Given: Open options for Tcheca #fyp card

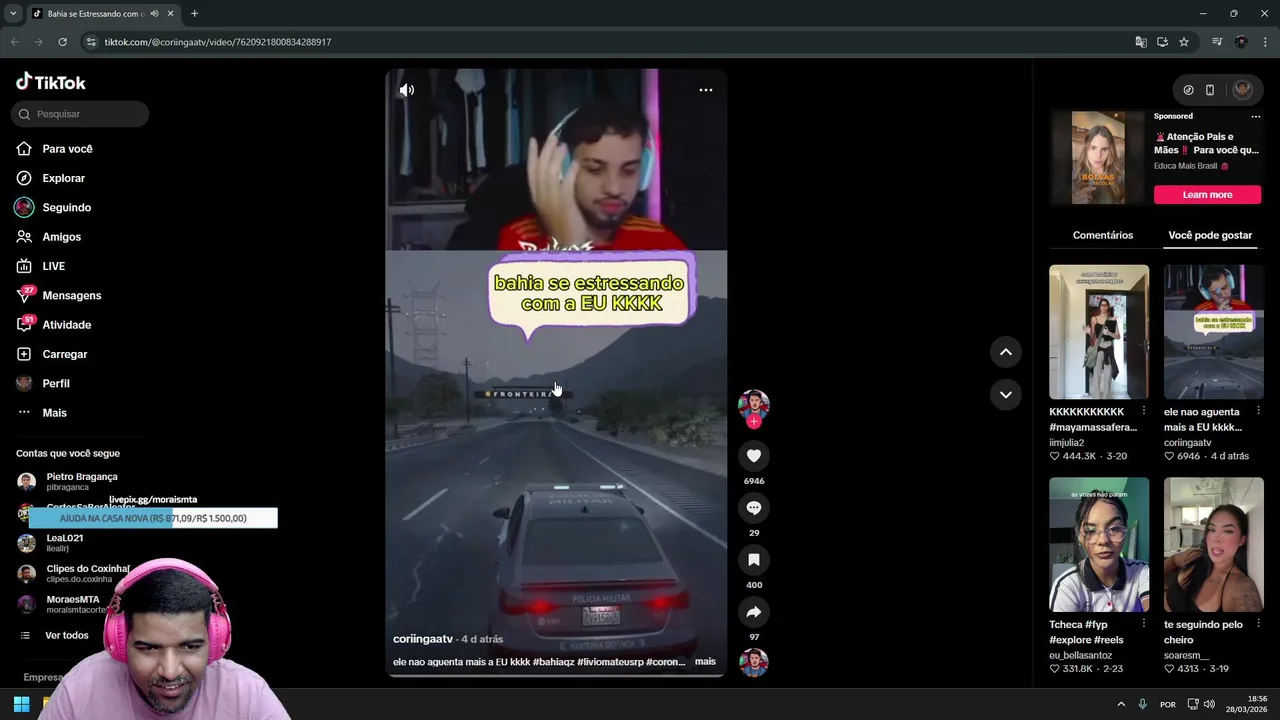Looking at the screenshot, I should (1144, 624).
